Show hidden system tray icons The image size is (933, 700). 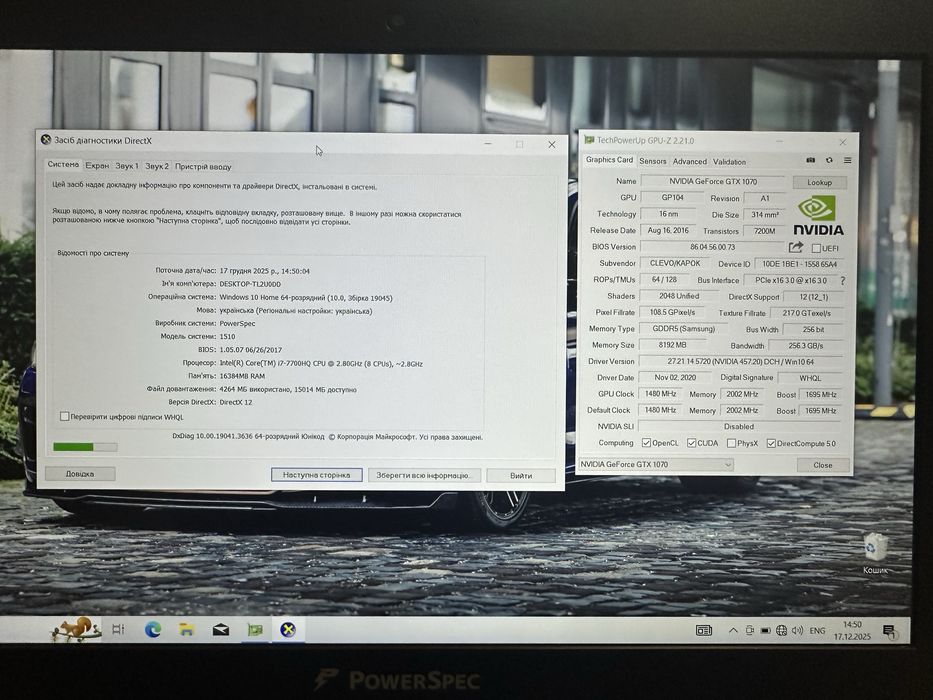click(x=733, y=630)
